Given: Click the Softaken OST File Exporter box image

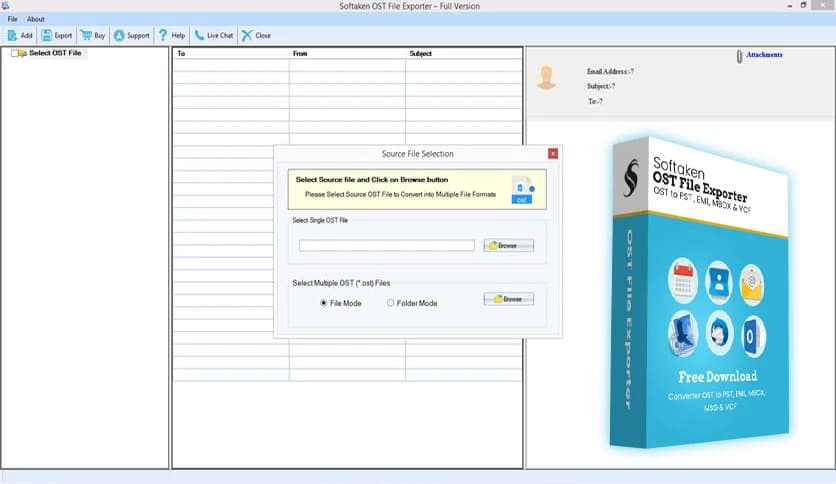Looking at the screenshot, I should click(700, 292).
